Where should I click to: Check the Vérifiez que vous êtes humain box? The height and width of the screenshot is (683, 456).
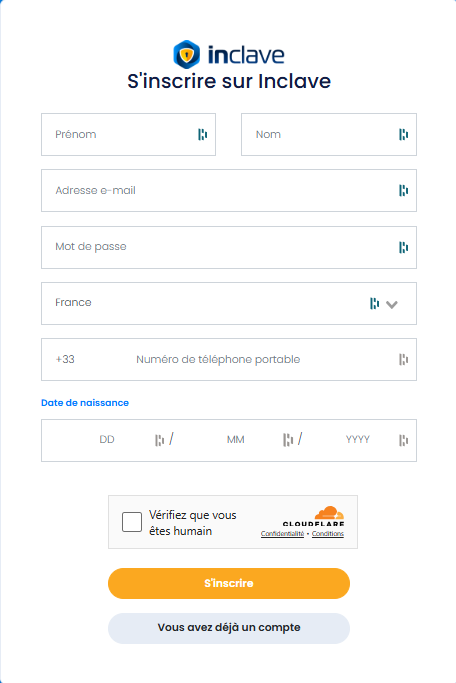pyautogui.click(x=132, y=522)
